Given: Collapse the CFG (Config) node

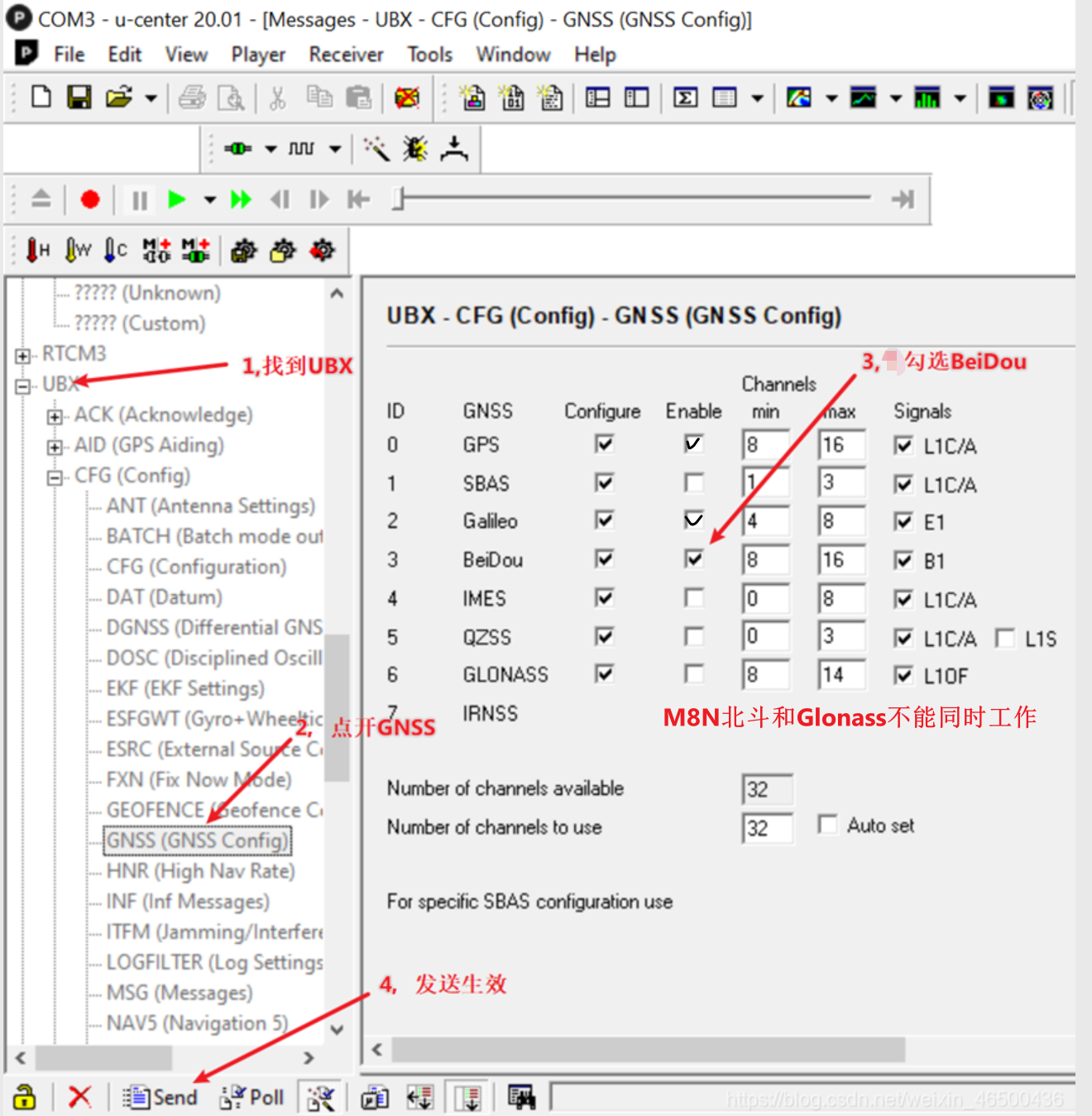Looking at the screenshot, I should [x=55, y=478].
